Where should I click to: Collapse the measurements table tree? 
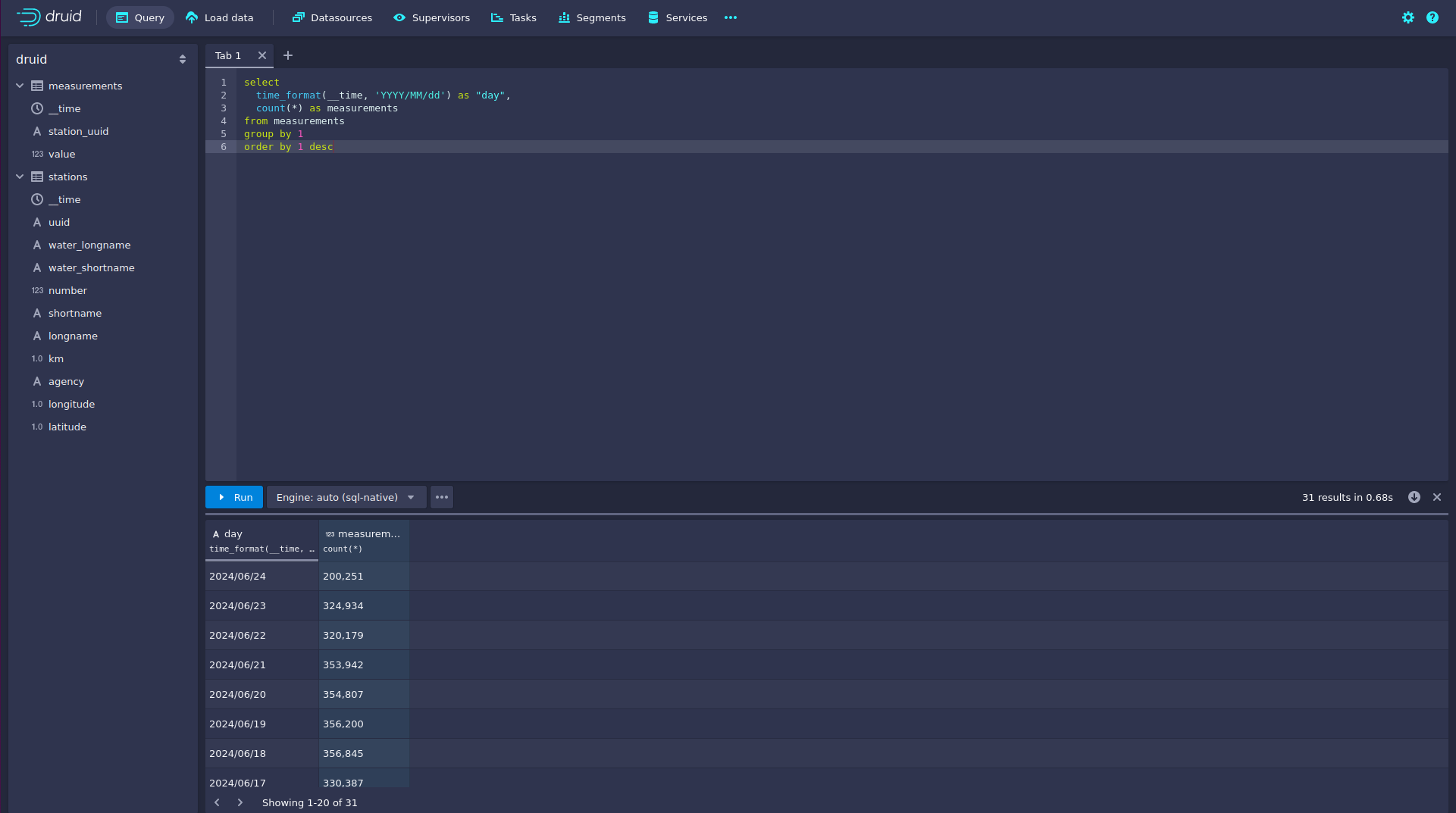coord(20,86)
